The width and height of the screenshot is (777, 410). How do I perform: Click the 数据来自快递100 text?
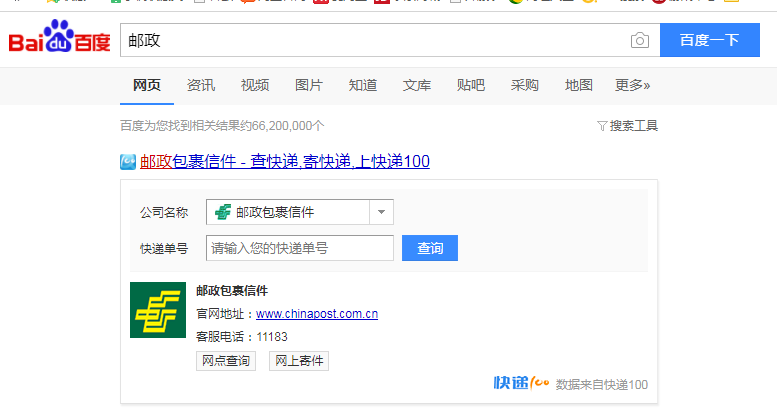pos(602,385)
